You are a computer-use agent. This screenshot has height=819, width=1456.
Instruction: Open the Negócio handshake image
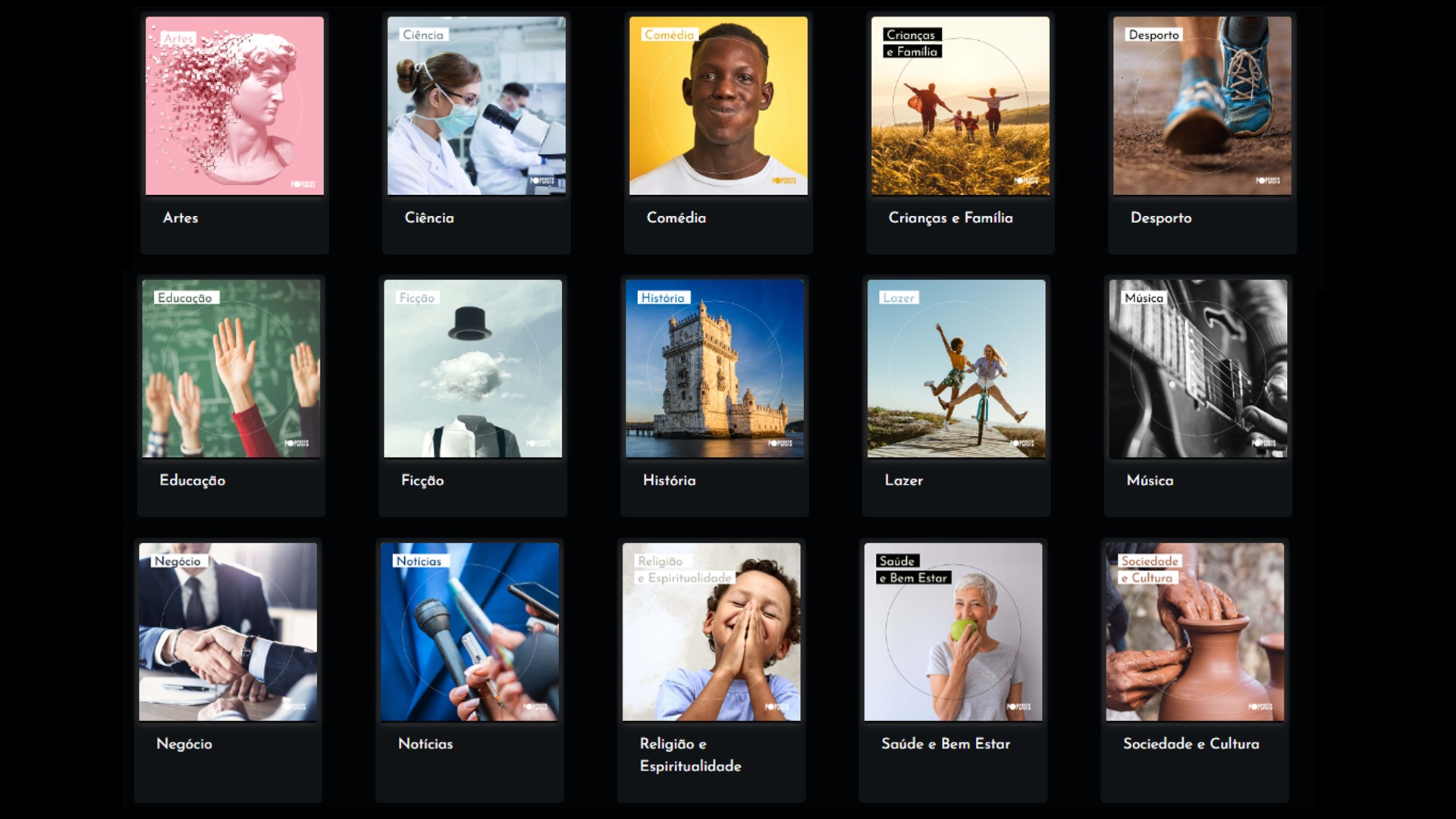[228, 632]
